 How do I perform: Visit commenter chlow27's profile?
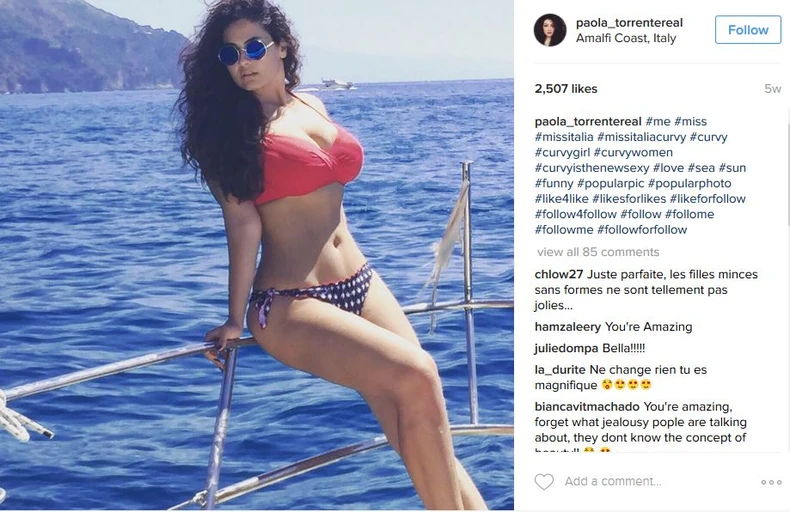point(559,275)
